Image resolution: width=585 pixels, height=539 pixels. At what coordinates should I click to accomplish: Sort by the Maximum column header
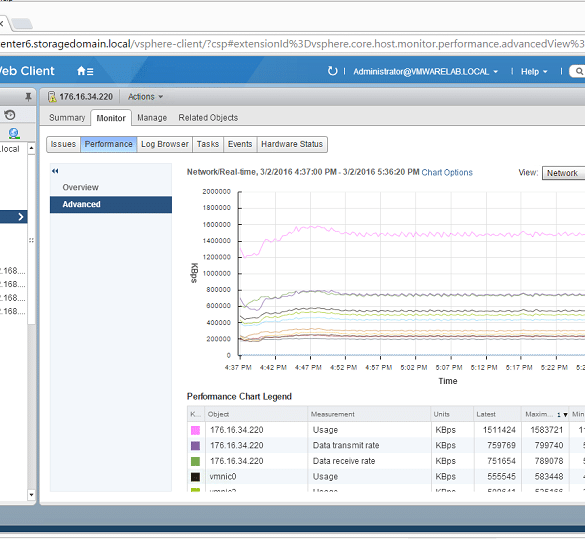tap(544, 414)
